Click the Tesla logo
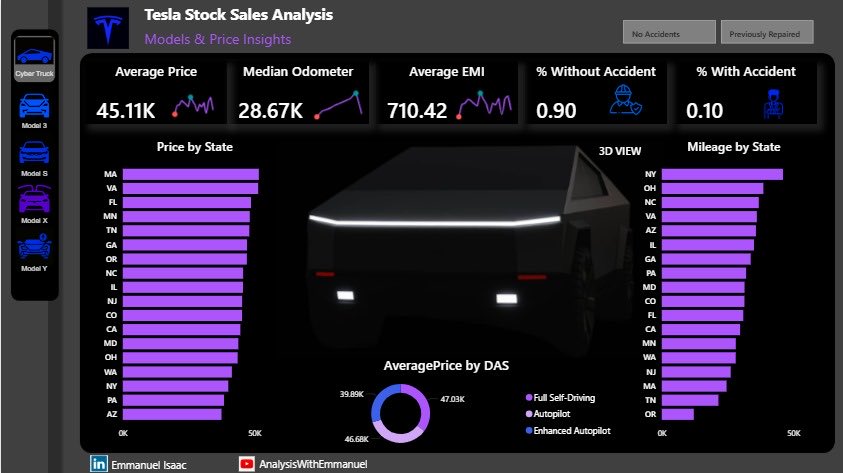The width and height of the screenshot is (843, 473). click(108, 28)
